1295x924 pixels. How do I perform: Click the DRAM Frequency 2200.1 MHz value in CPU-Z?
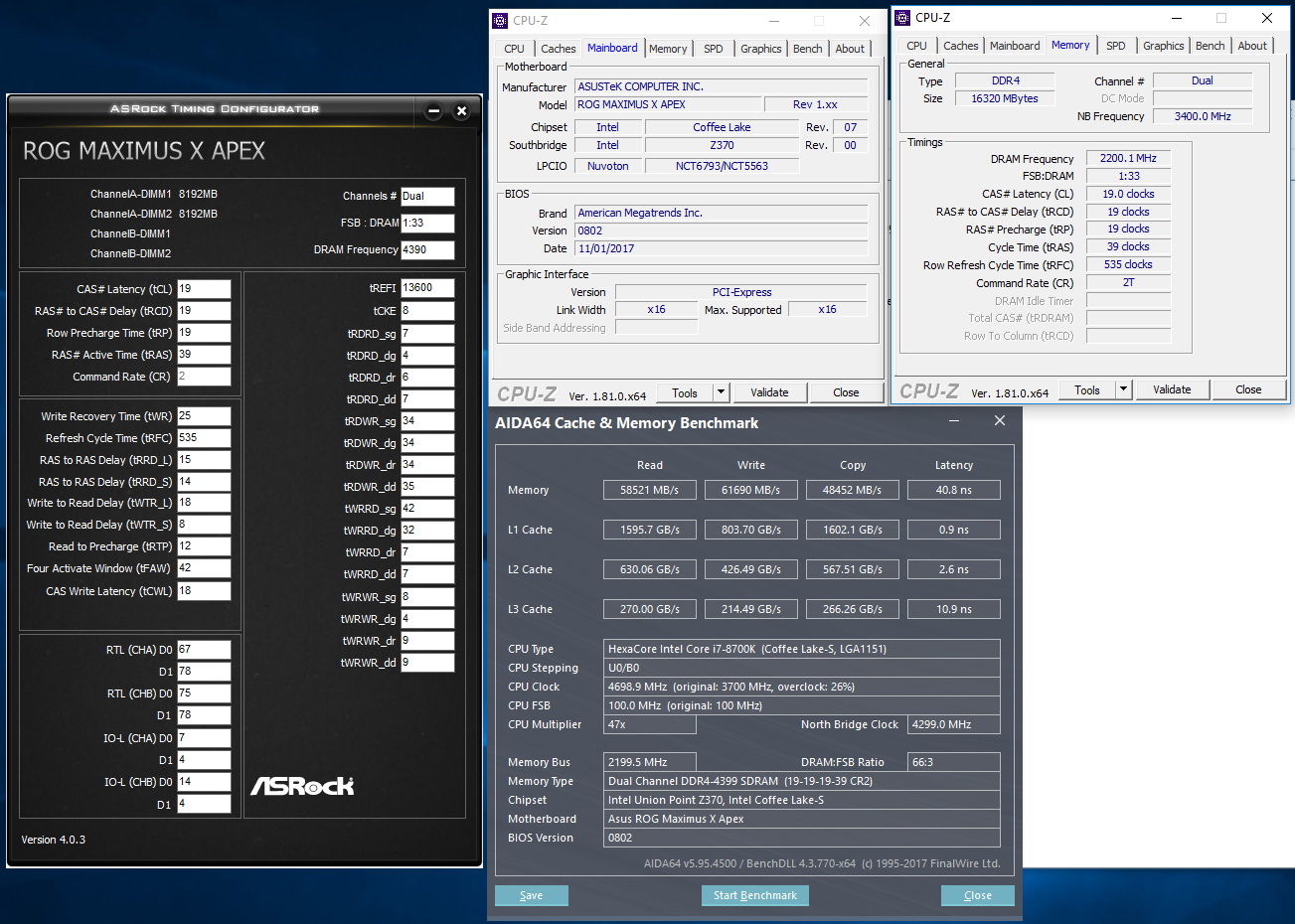coord(1128,158)
